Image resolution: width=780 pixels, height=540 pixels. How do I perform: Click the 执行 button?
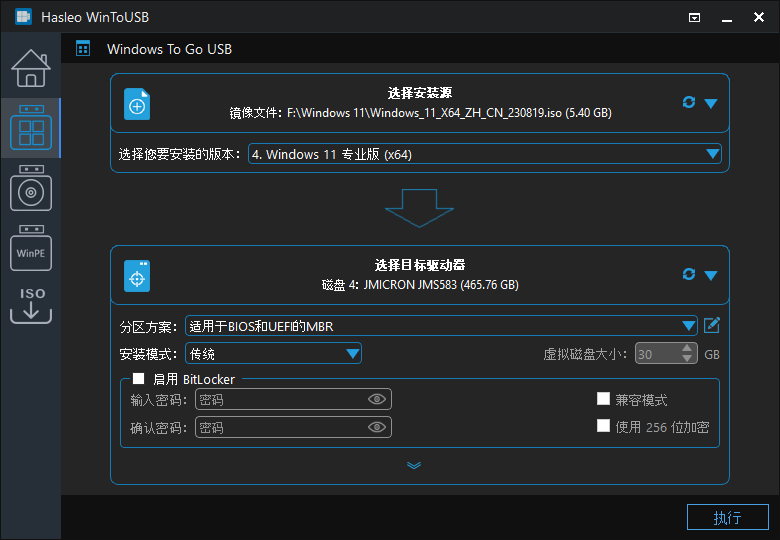click(728, 518)
